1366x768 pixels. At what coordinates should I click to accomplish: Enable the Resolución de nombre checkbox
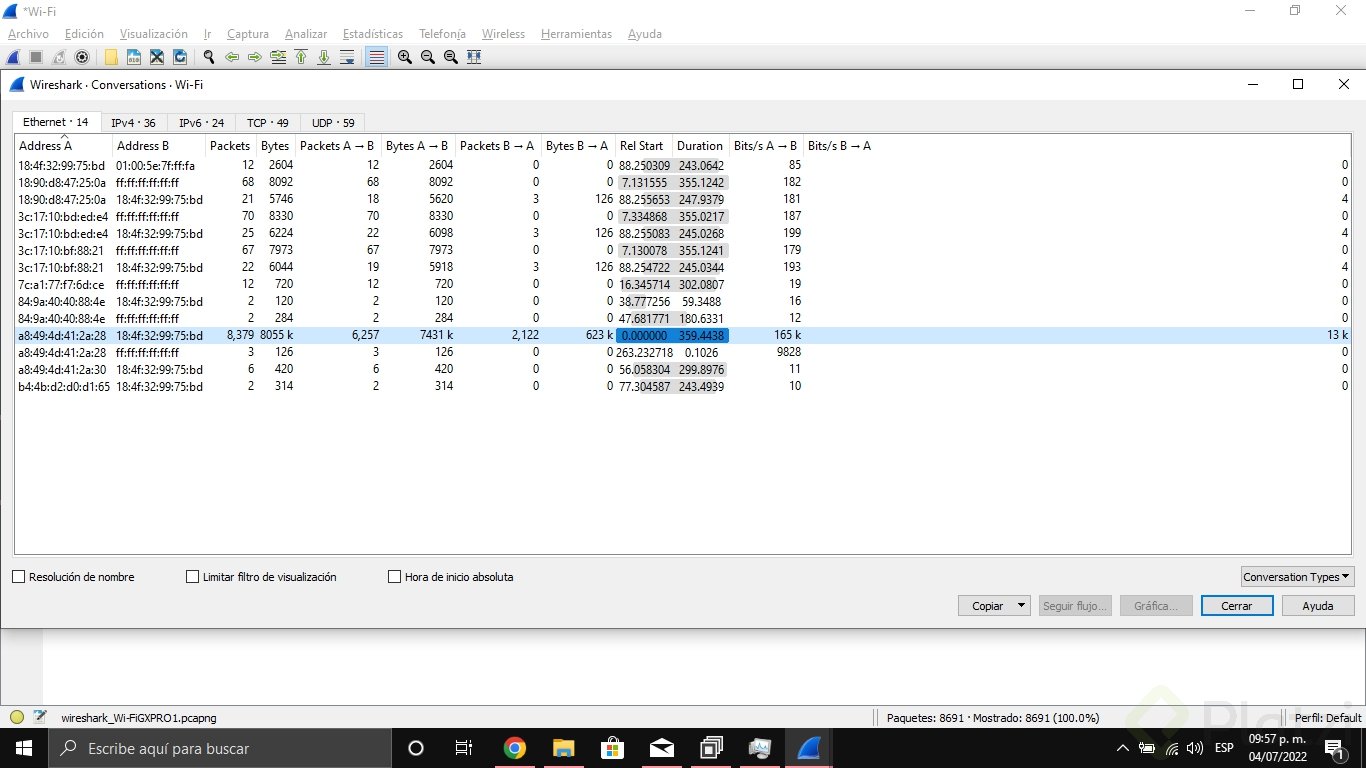[19, 577]
